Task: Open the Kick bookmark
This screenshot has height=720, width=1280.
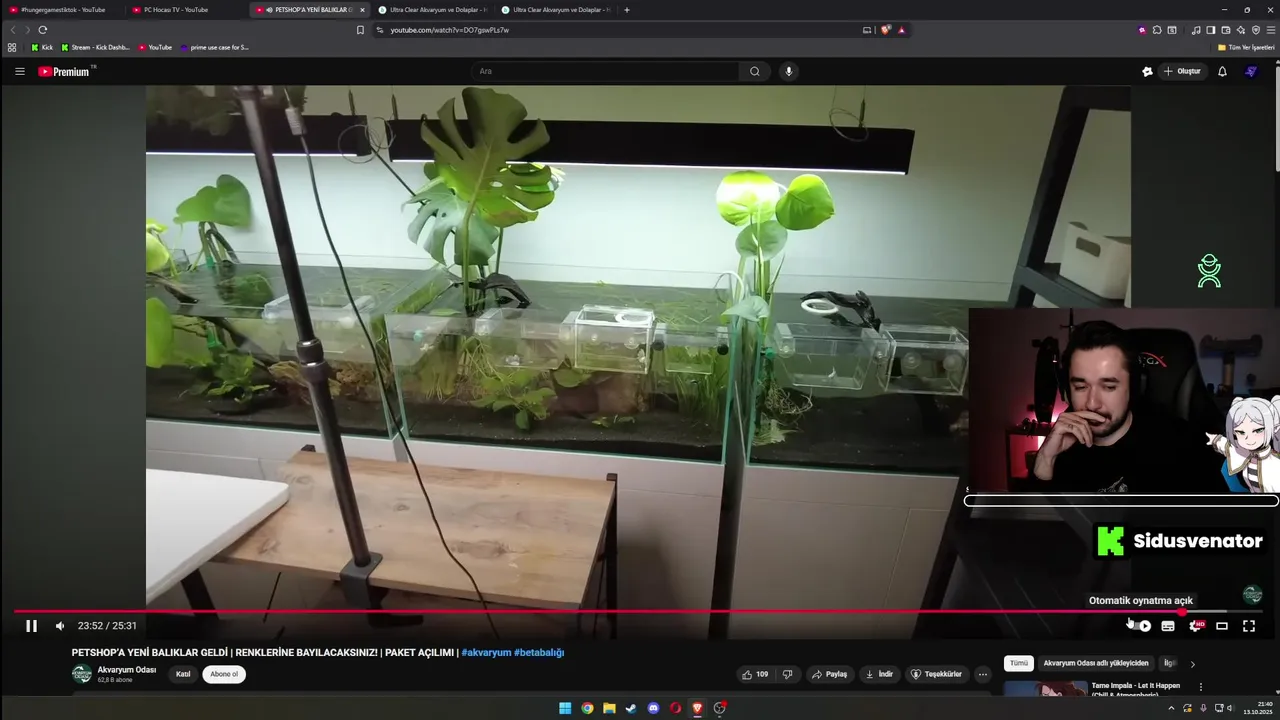Action: tap(41, 47)
